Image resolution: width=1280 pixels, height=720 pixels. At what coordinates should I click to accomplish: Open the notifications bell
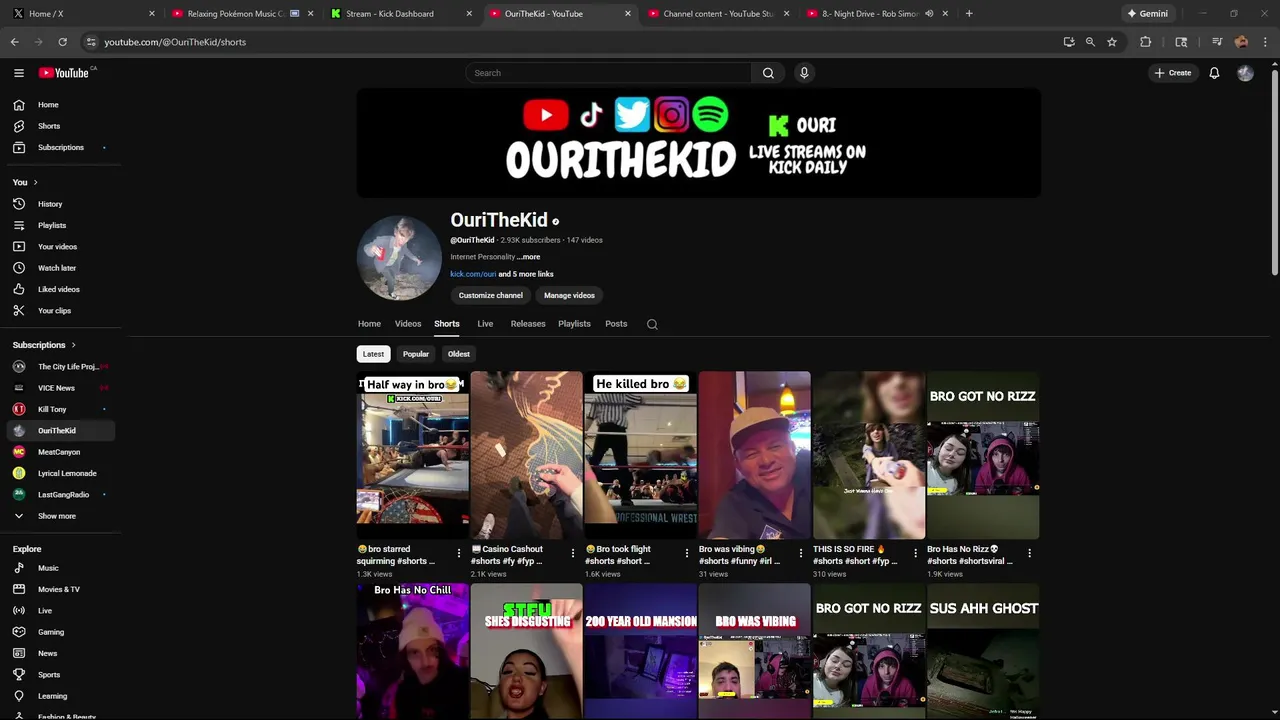[1214, 73]
